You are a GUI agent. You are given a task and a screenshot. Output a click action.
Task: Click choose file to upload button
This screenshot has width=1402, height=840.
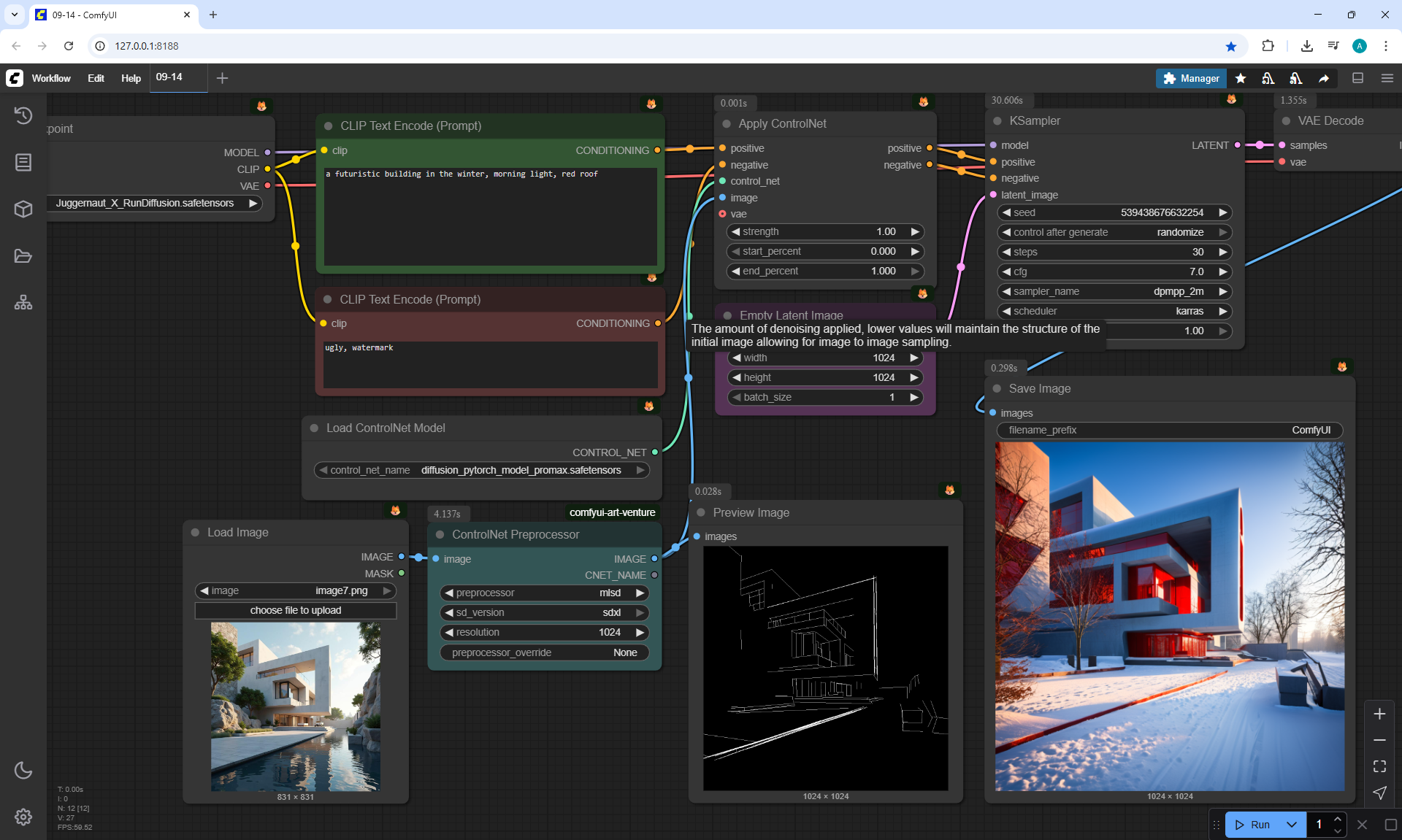click(x=296, y=610)
